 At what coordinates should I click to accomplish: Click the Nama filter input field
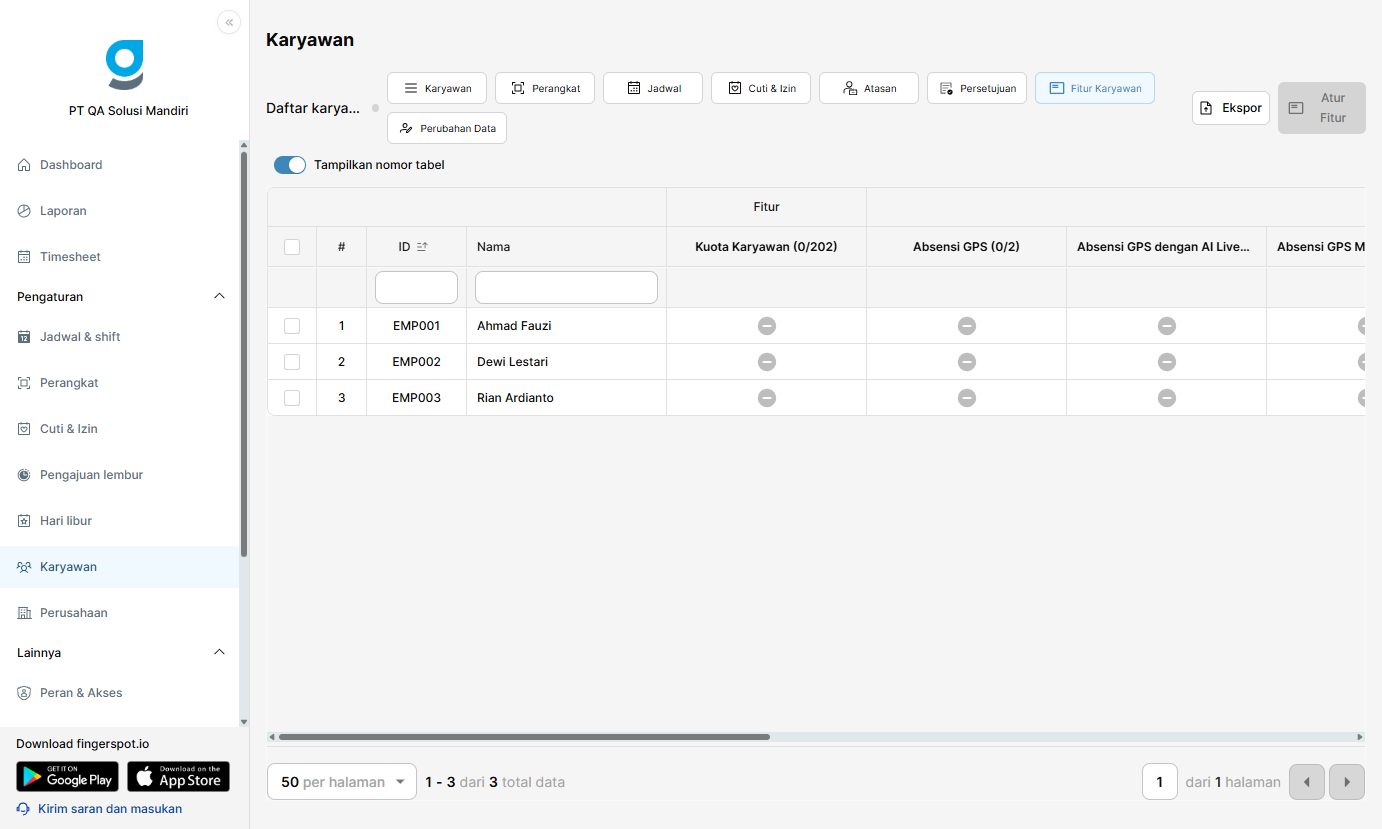(566, 287)
